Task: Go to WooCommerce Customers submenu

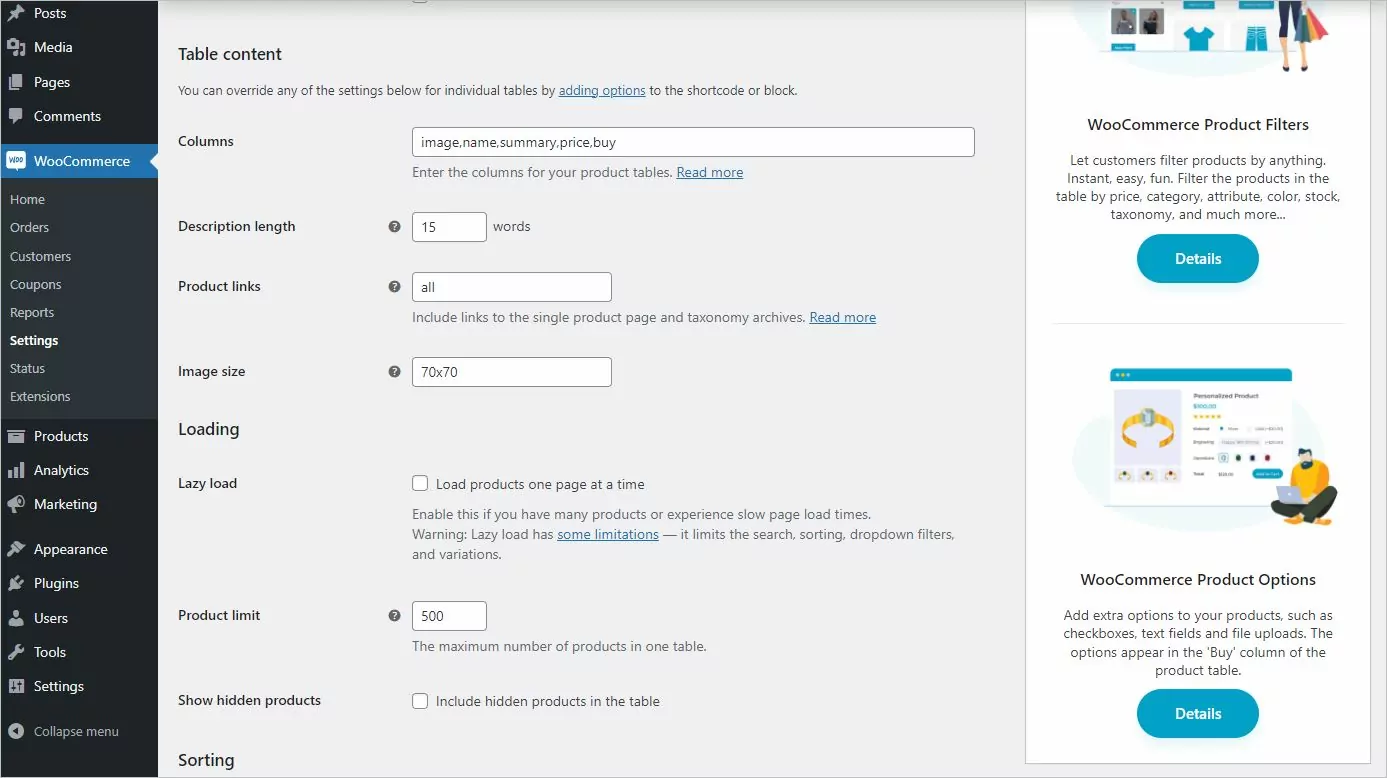Action: click(x=40, y=256)
